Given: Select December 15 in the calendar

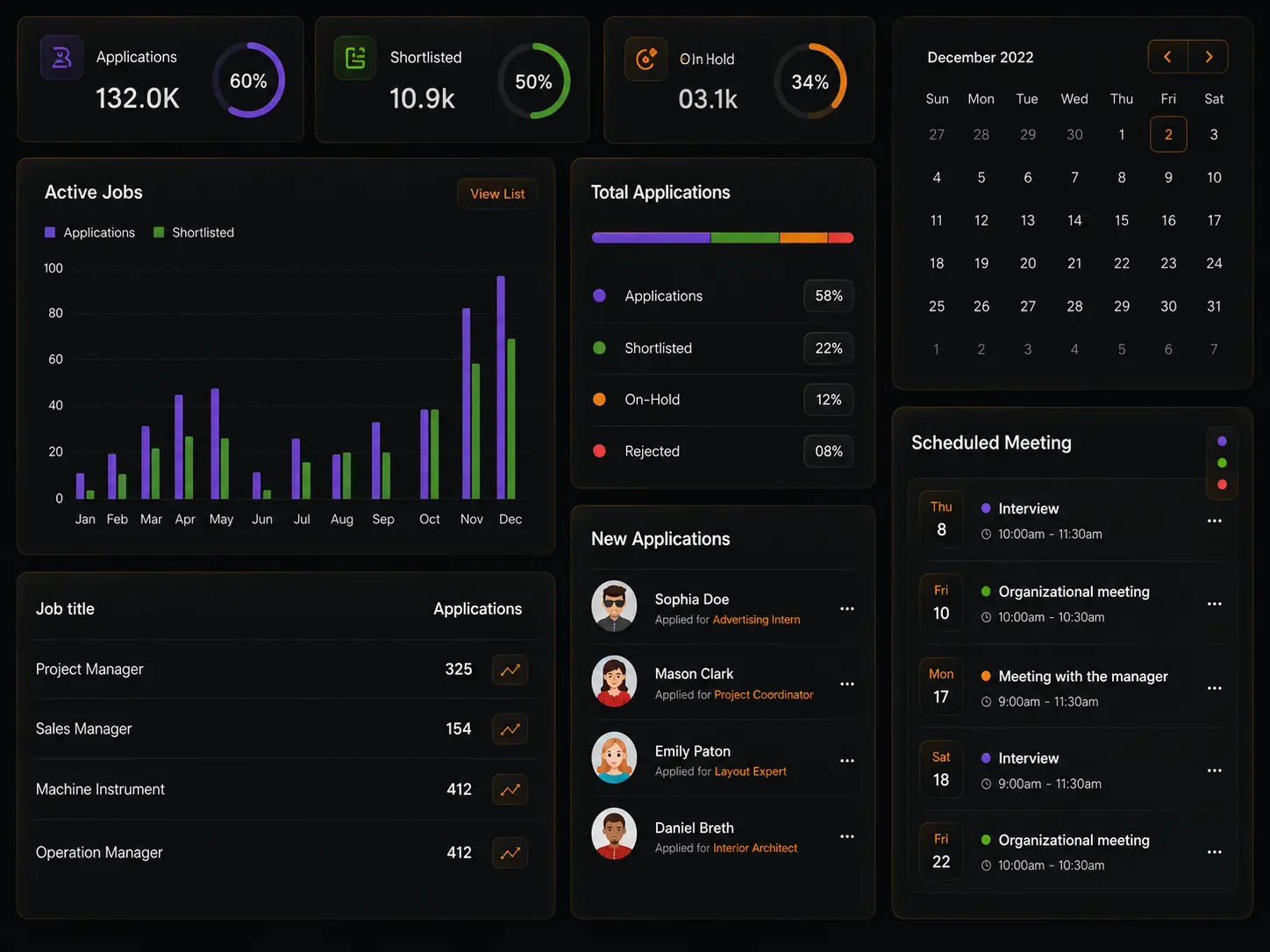Looking at the screenshot, I should coord(1121,221).
